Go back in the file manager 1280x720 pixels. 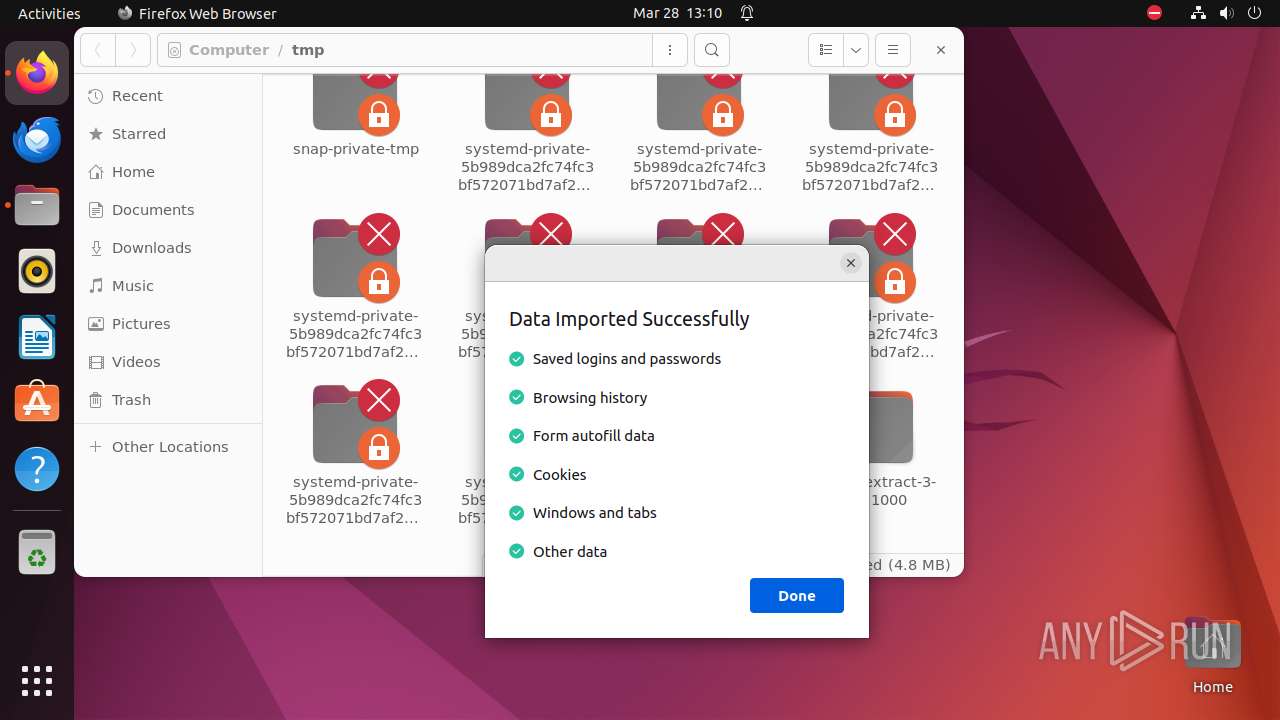tap(98, 50)
